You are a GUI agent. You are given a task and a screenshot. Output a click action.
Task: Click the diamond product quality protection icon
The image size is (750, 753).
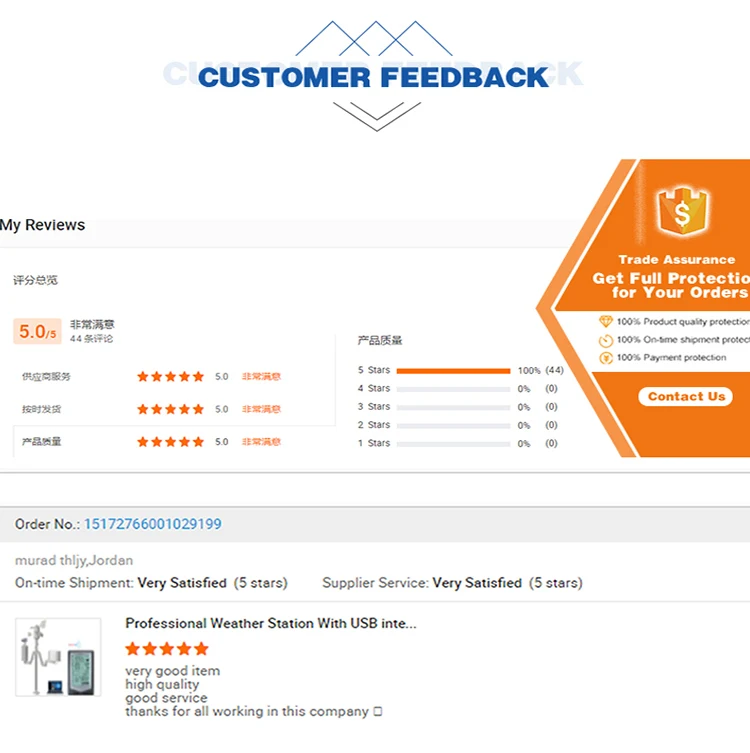click(605, 322)
